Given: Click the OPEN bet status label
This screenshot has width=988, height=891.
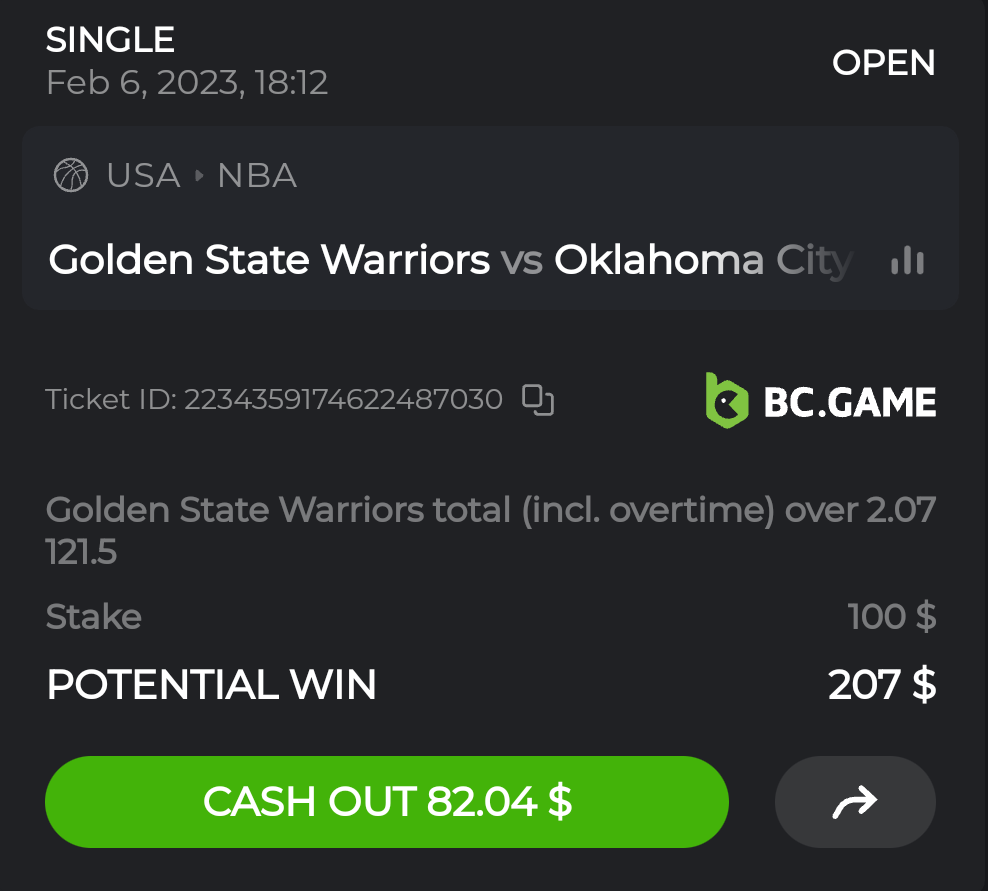Looking at the screenshot, I should pyautogui.click(x=883, y=63).
